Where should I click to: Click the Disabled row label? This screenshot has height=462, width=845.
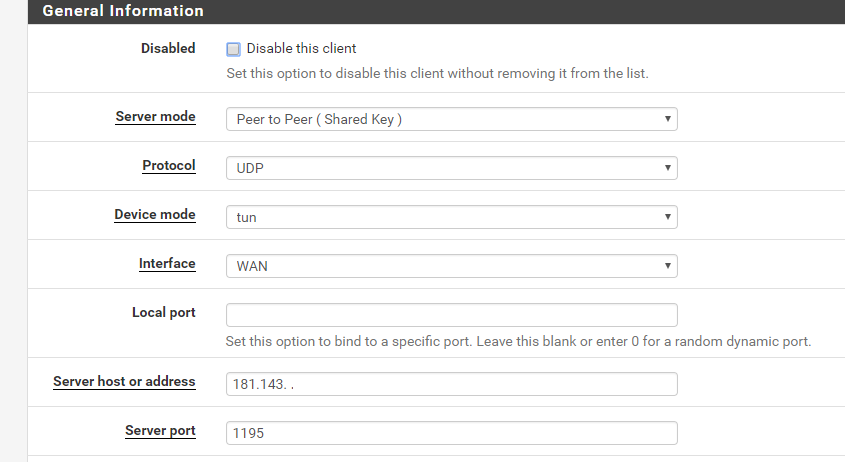168,48
